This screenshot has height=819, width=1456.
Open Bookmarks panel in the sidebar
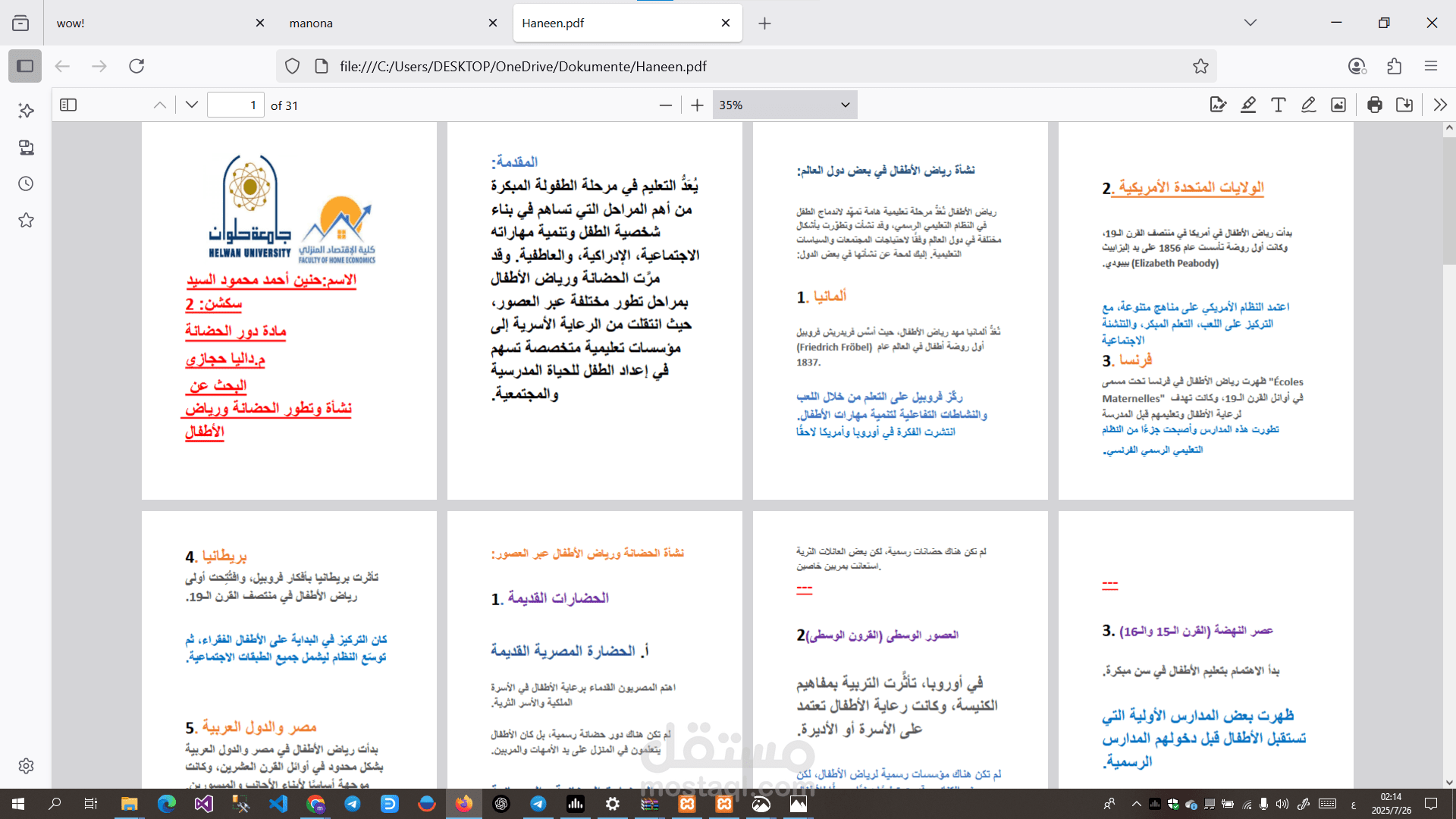pyautogui.click(x=26, y=220)
